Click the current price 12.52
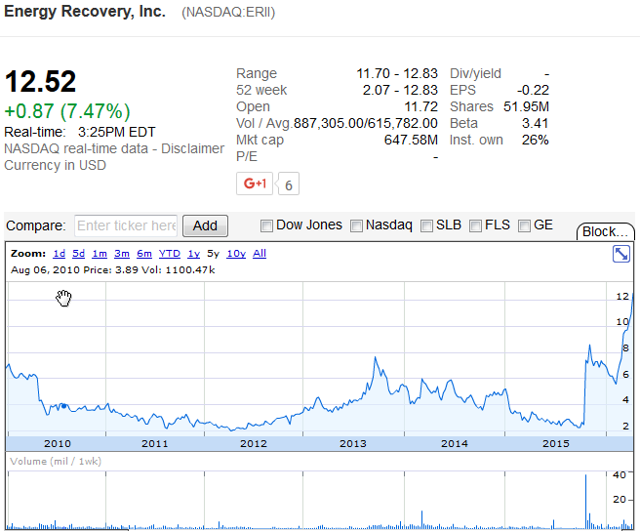Image resolution: width=640 pixels, height=531 pixels. pos(40,82)
